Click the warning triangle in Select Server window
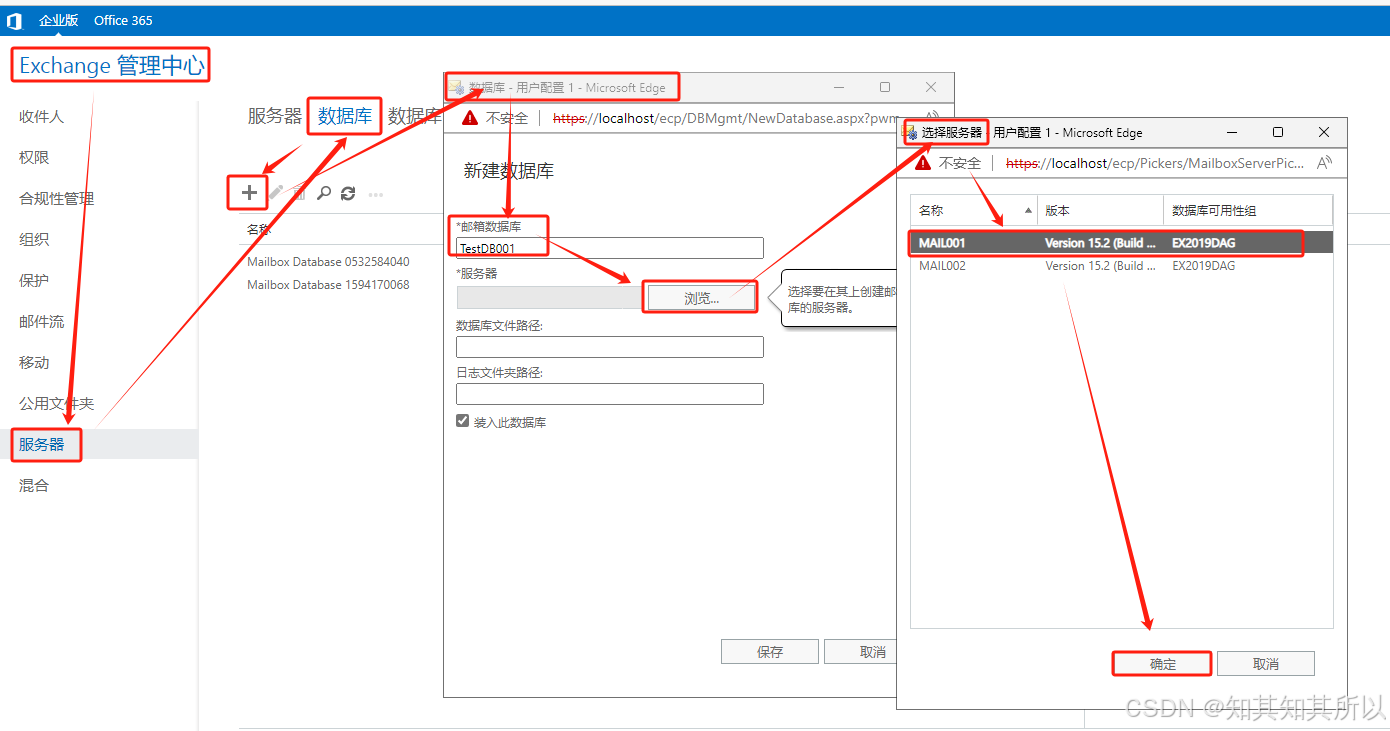The image size is (1390, 731). click(x=922, y=163)
